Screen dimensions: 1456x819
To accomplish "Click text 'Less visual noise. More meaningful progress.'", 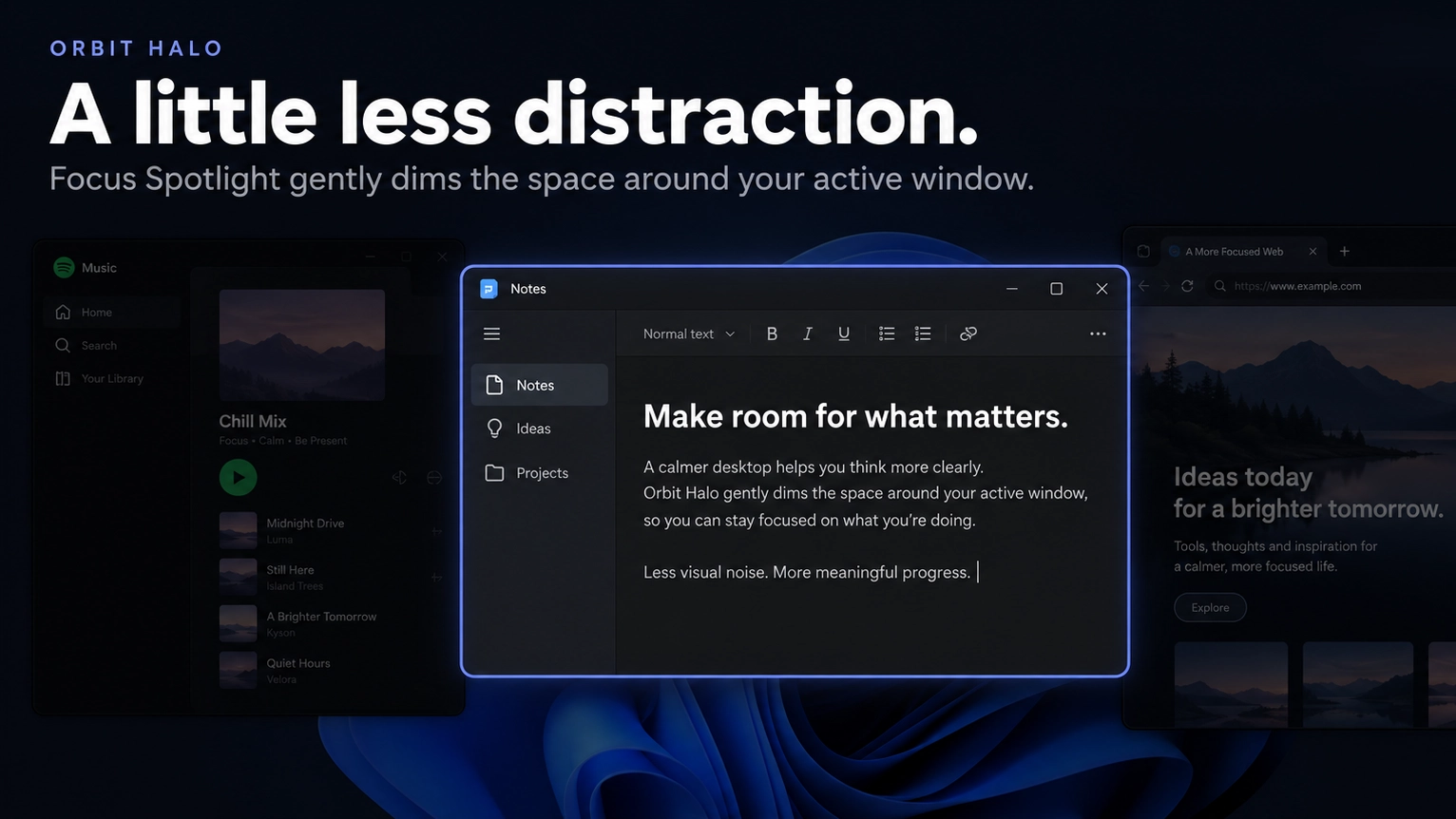I will point(807,572).
